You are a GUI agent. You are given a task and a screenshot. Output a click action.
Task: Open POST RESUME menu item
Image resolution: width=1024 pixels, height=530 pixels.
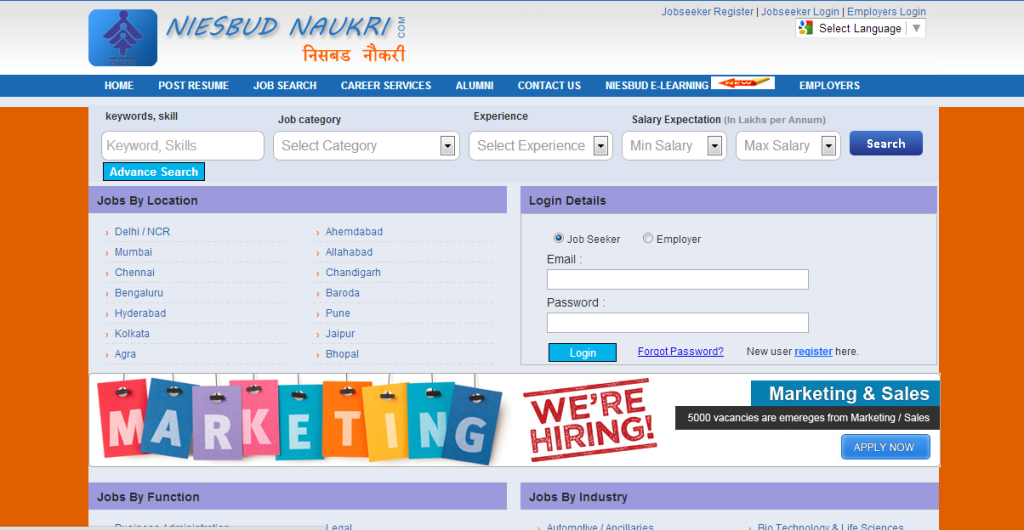[193, 86]
